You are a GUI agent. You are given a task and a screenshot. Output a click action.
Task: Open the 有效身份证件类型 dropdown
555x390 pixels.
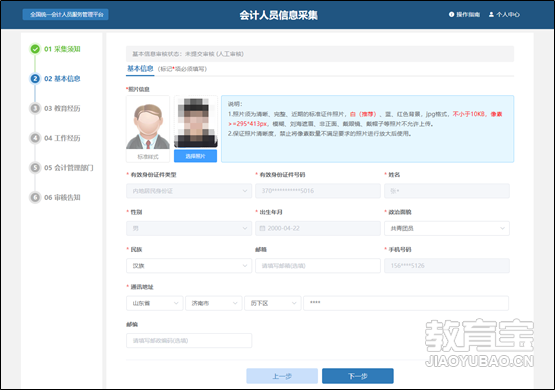(x=189, y=191)
